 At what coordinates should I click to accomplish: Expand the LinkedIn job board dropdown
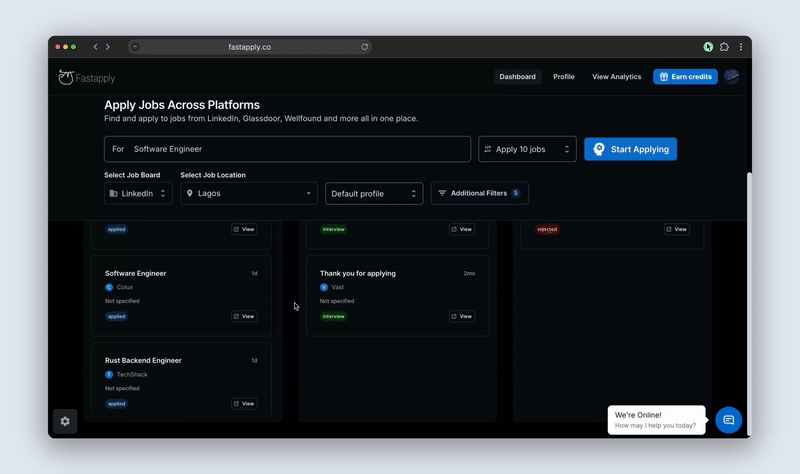click(138, 193)
